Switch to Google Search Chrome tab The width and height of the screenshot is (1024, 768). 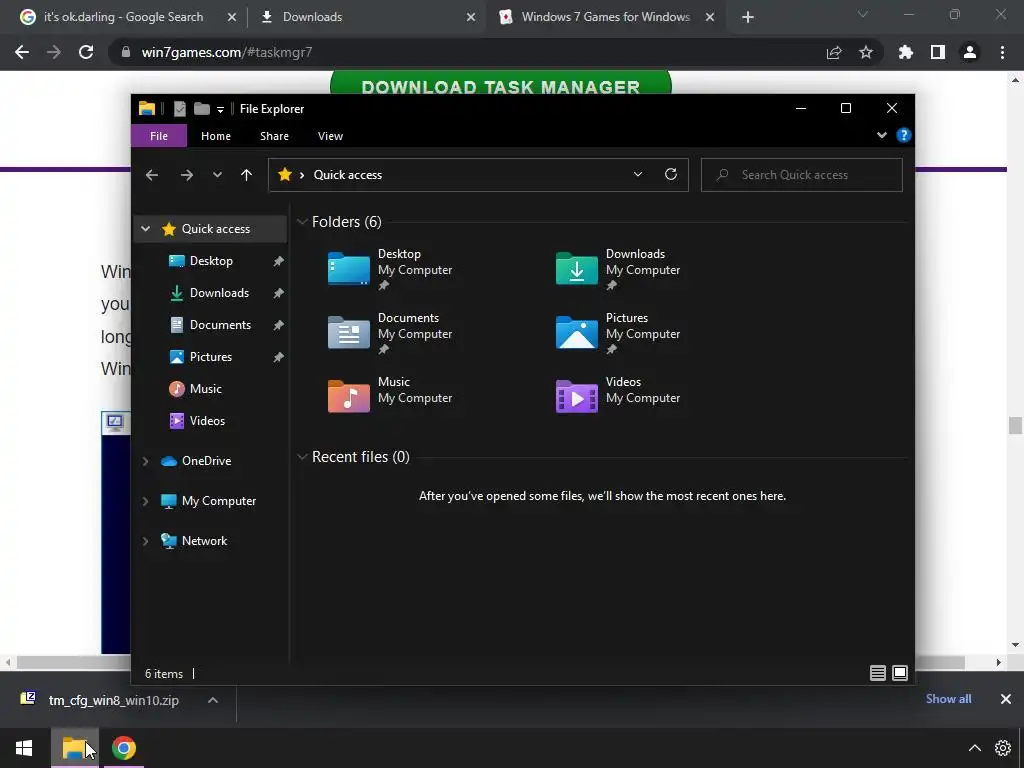tap(123, 17)
